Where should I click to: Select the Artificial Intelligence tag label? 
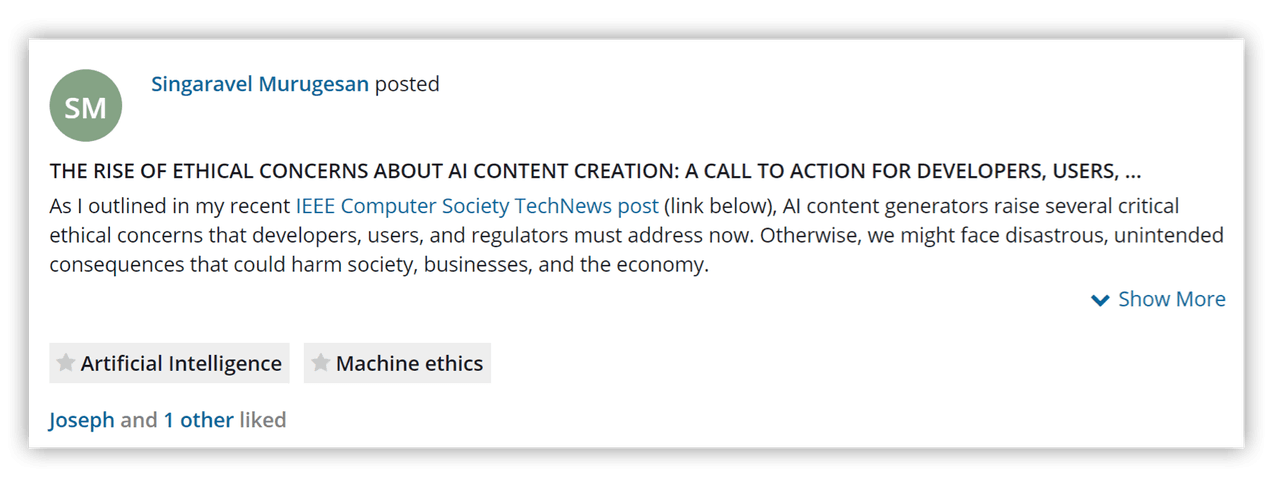click(181, 364)
